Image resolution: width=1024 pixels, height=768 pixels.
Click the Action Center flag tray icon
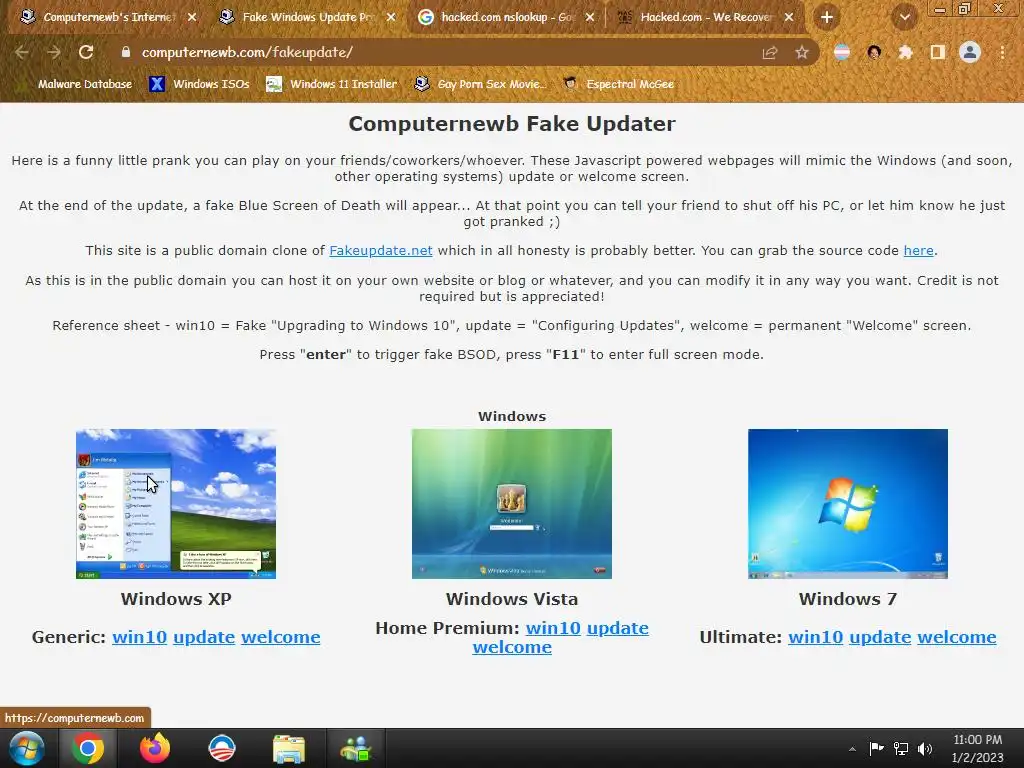(x=876, y=748)
